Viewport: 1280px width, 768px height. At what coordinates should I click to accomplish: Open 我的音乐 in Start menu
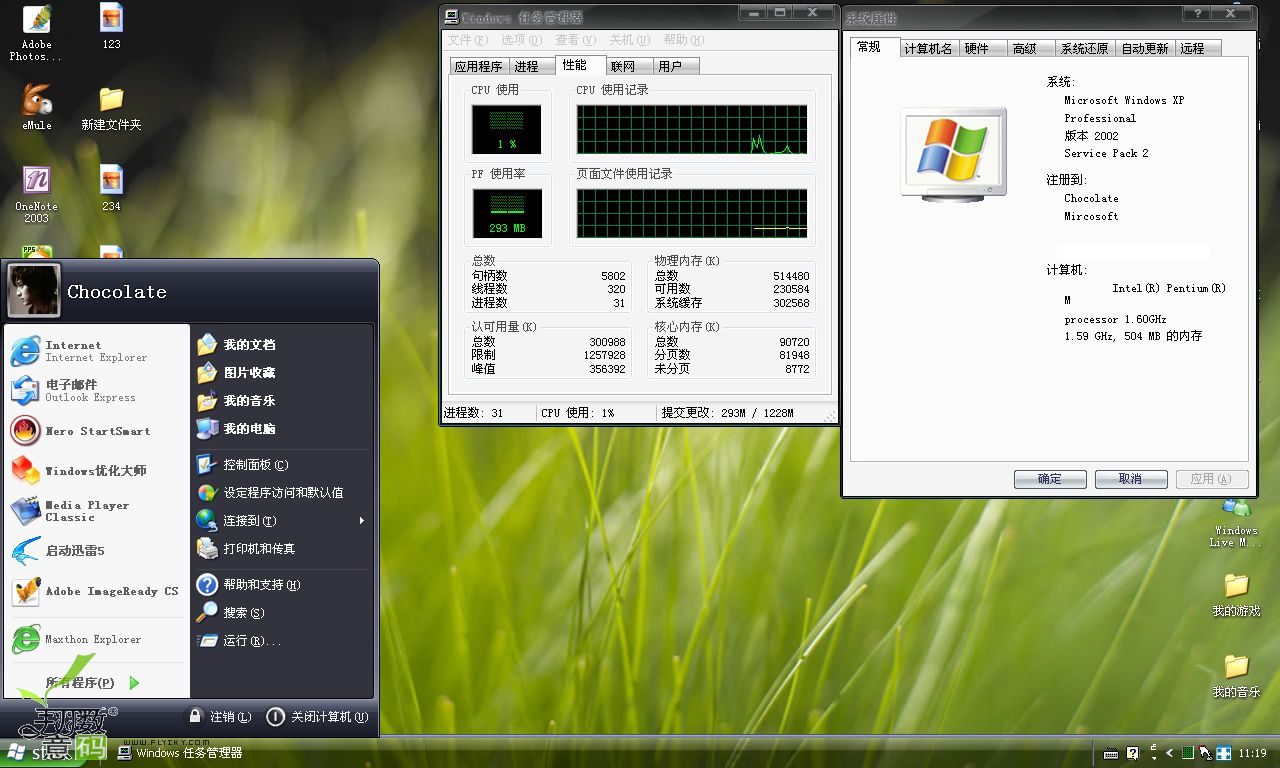[282, 401]
